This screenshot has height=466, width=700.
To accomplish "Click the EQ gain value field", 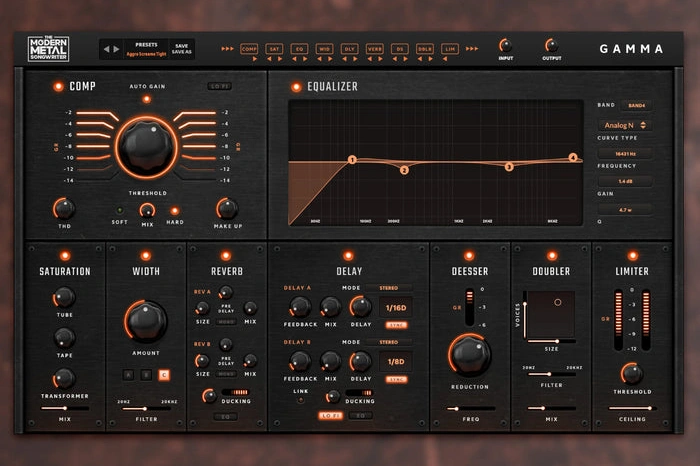I will 625,181.
